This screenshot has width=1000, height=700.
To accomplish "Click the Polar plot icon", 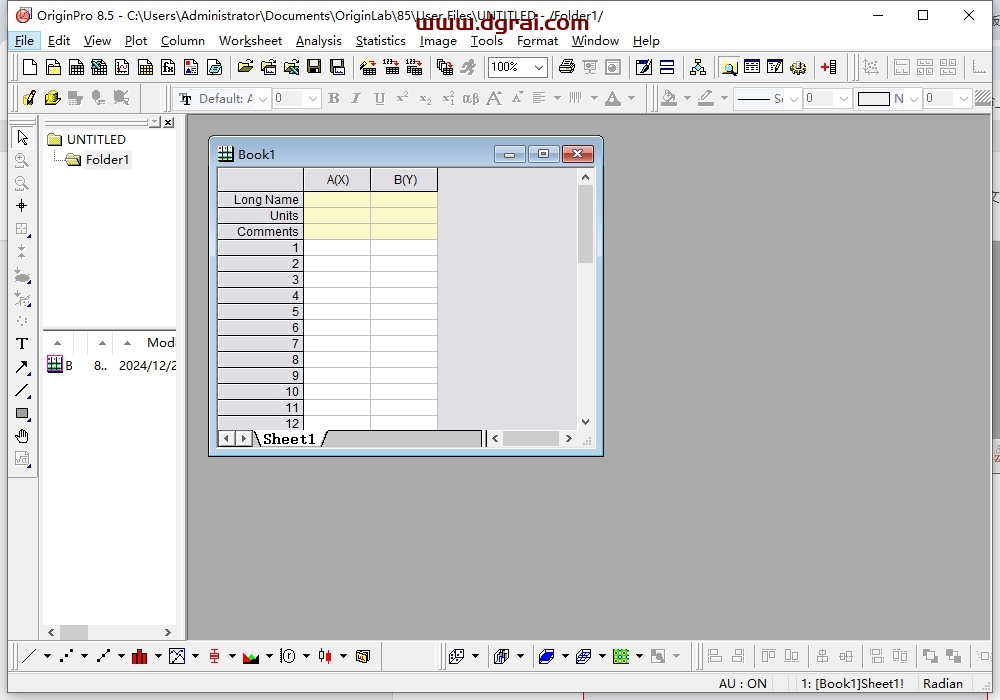I will [x=288, y=656].
